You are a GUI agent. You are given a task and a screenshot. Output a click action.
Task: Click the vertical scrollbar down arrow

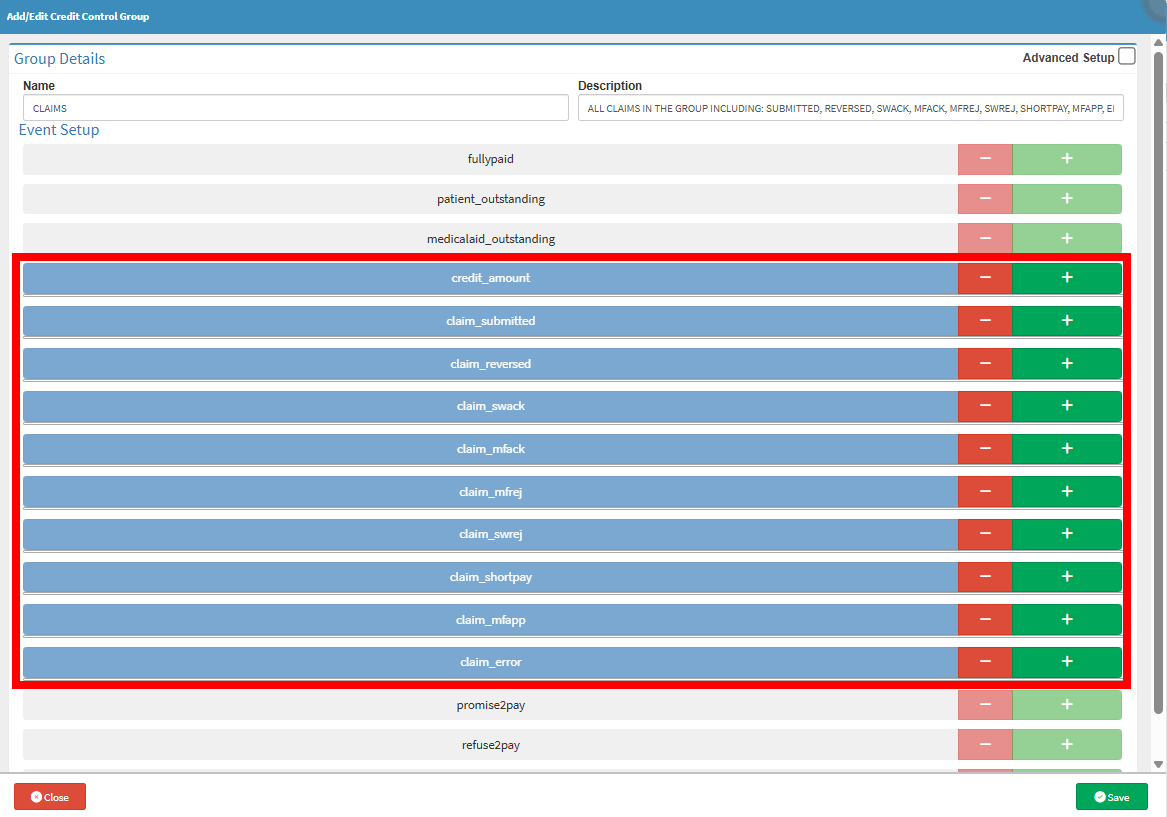tap(1158, 764)
